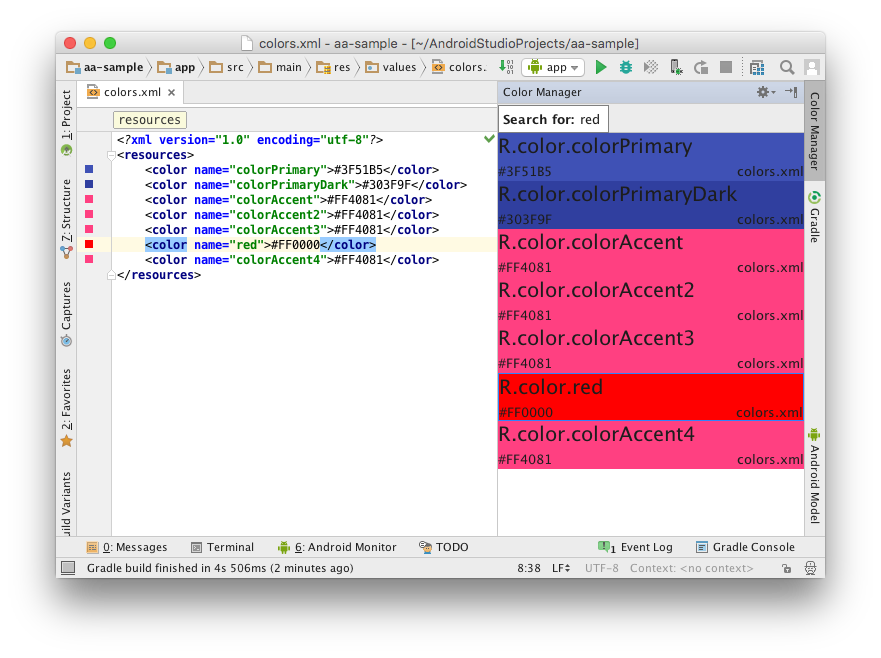
Task: Toggle the read-only lock icon in status bar
Action: pos(787,568)
